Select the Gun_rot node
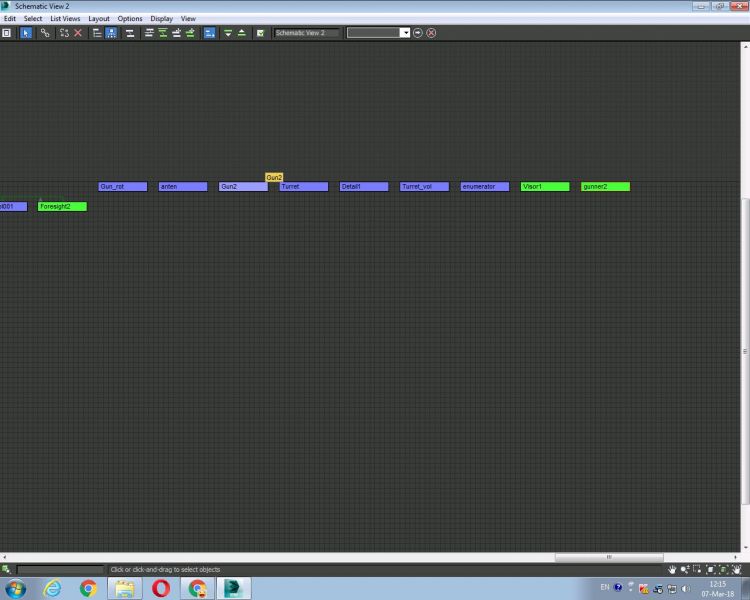750x600 pixels. [123, 187]
